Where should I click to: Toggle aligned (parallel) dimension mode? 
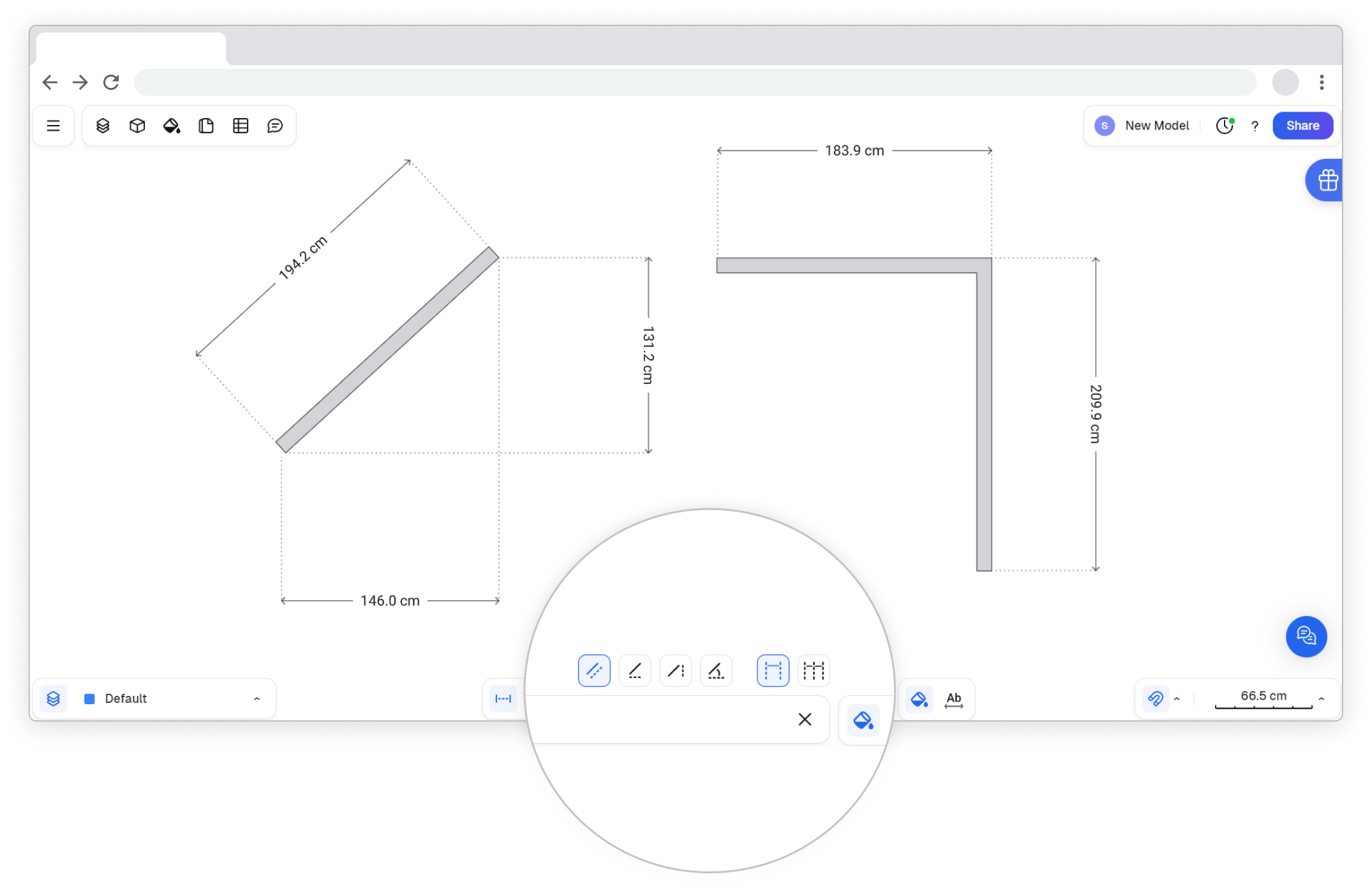(594, 670)
